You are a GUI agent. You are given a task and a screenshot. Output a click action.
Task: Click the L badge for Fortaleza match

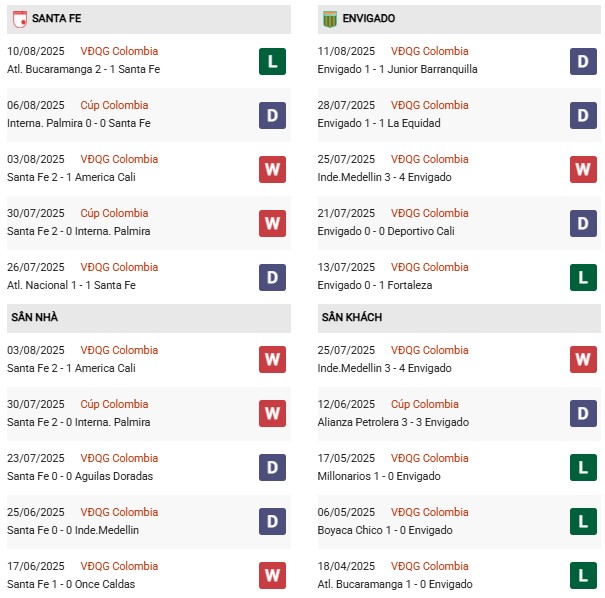point(584,277)
